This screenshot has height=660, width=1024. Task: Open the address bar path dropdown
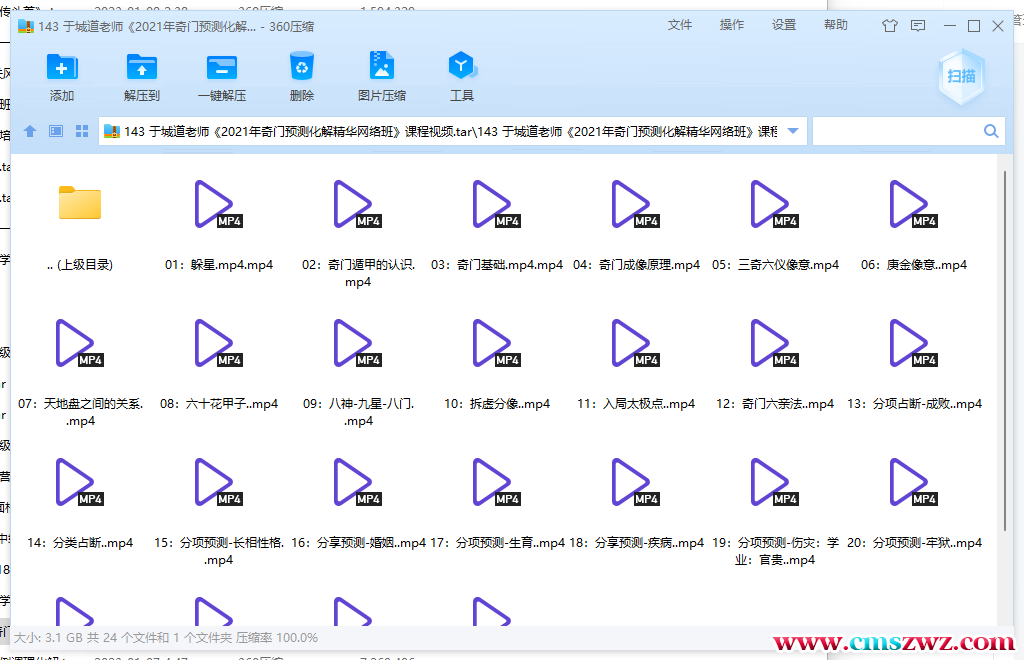coord(794,130)
